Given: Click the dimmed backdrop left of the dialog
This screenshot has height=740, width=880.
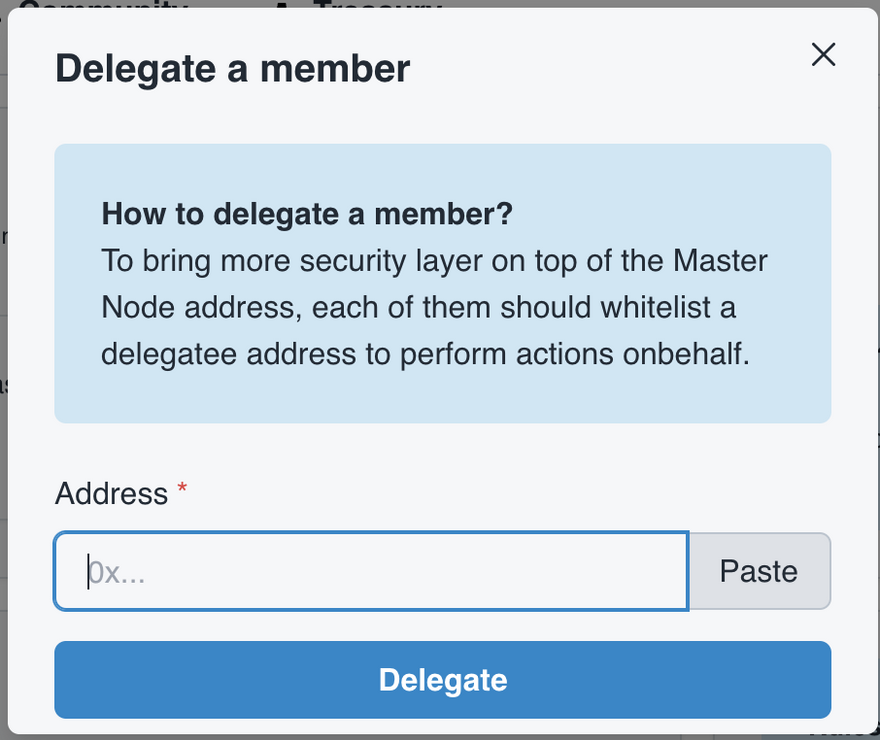Looking at the screenshot, I should pyautogui.click(x=3, y=400).
